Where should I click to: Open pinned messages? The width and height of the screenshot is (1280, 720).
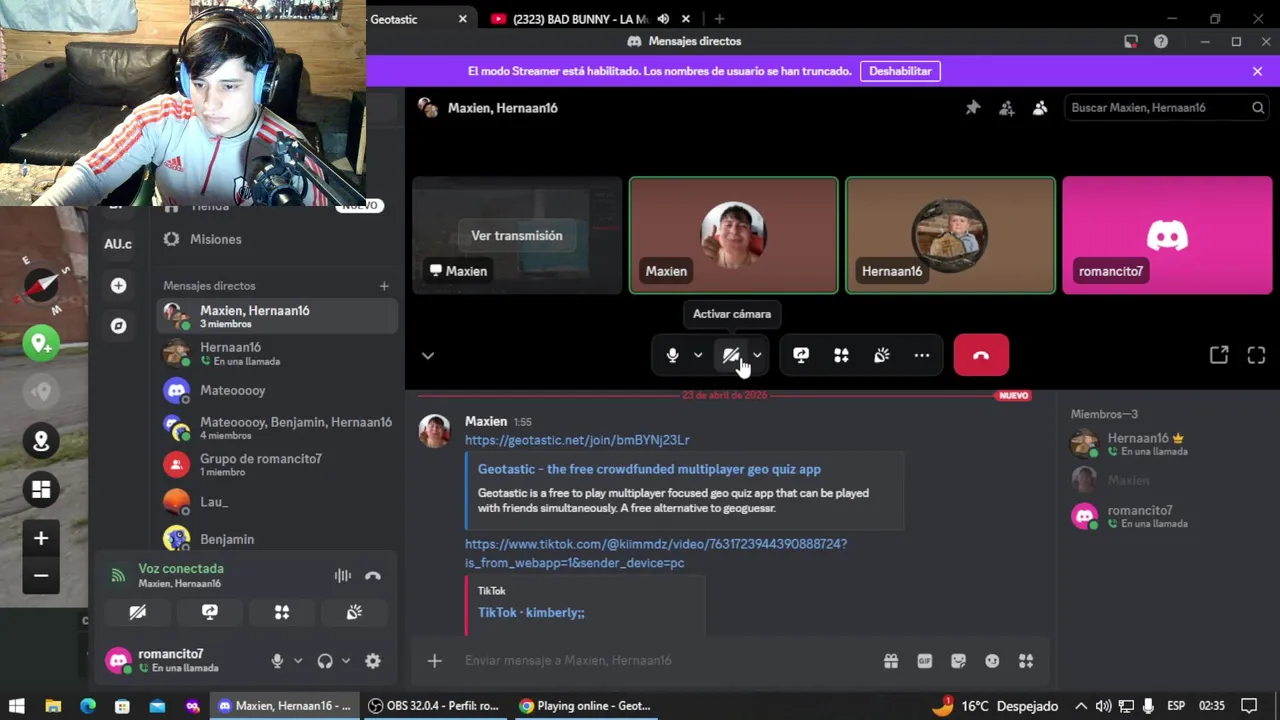tap(973, 108)
